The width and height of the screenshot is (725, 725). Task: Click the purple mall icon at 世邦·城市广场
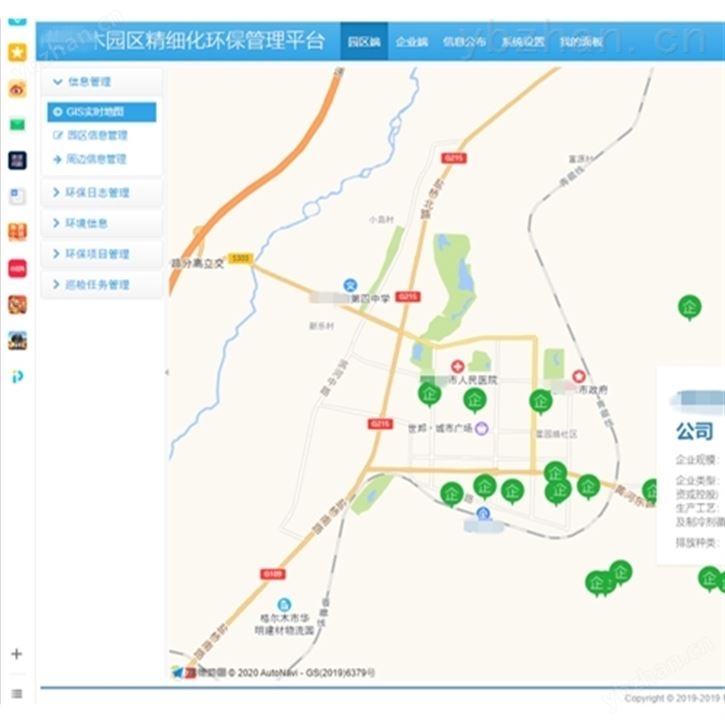click(482, 429)
